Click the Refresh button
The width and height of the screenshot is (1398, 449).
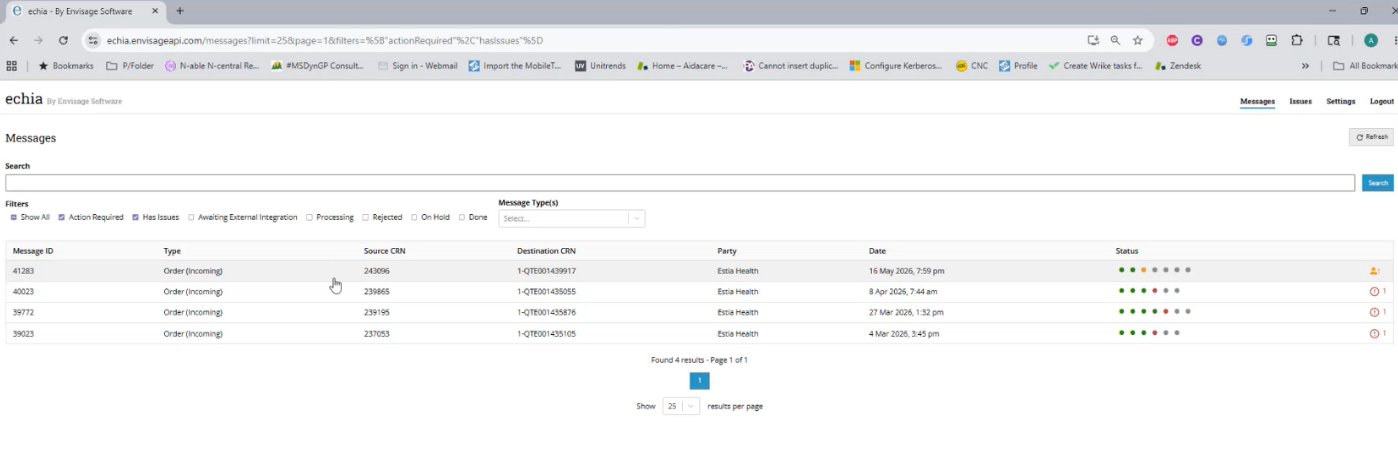(1371, 137)
